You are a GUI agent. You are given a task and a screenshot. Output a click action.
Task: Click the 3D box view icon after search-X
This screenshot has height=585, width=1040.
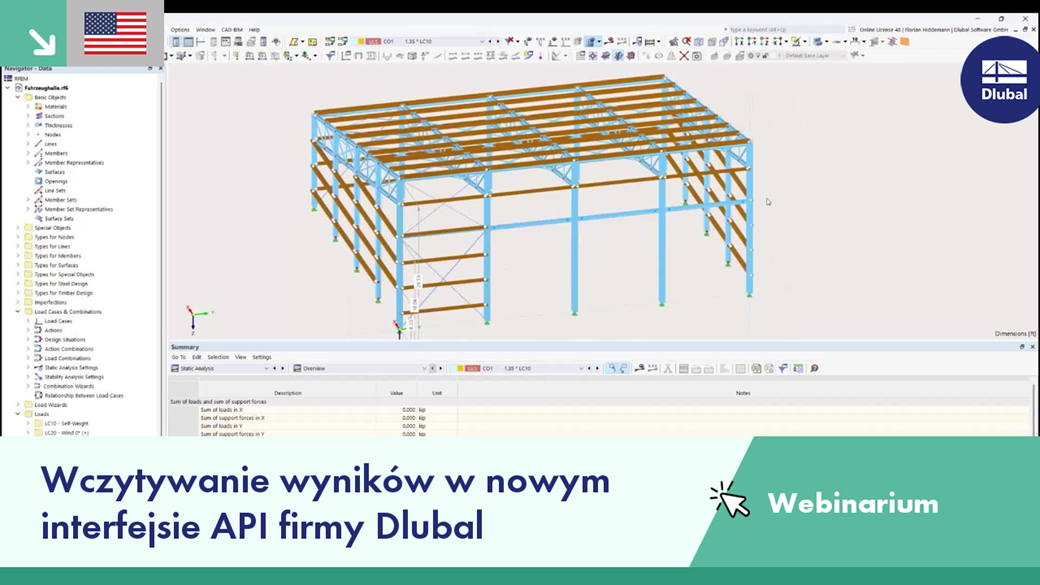click(698, 41)
